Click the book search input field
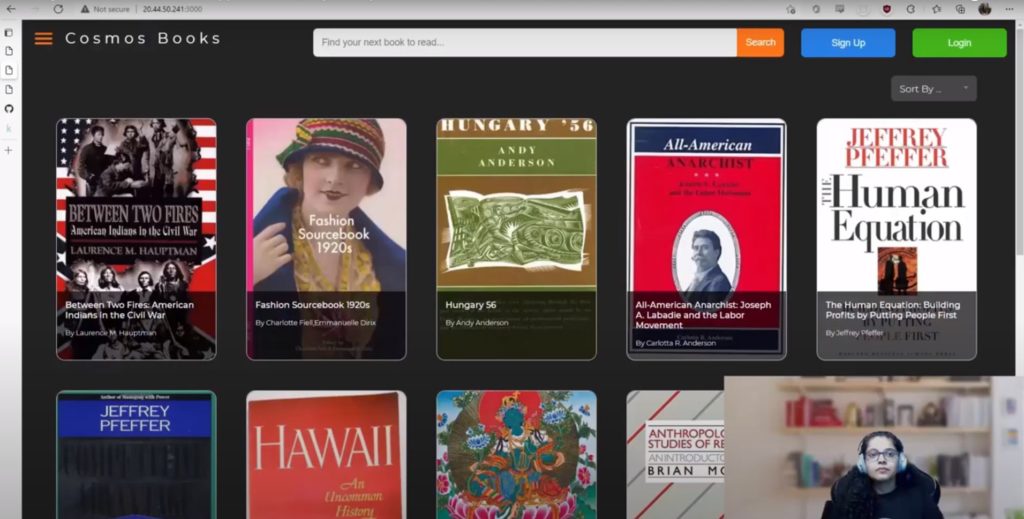Screen dimensions: 1024x519 click(x=525, y=43)
